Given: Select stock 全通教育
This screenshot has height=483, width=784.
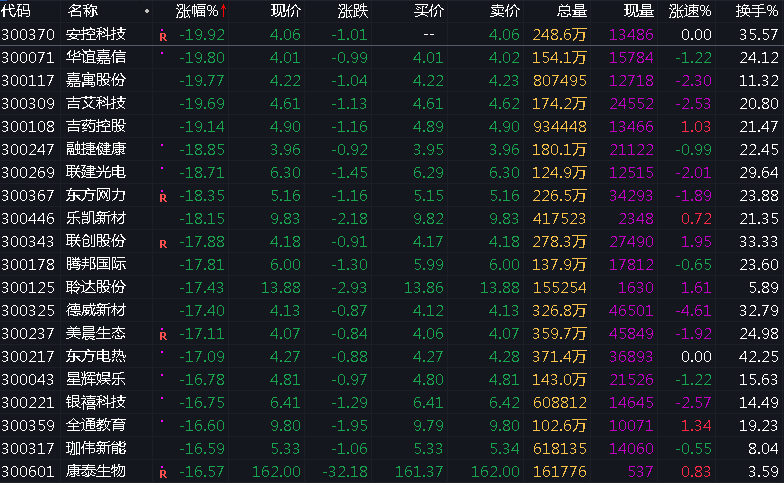Looking at the screenshot, I should 96,425.
